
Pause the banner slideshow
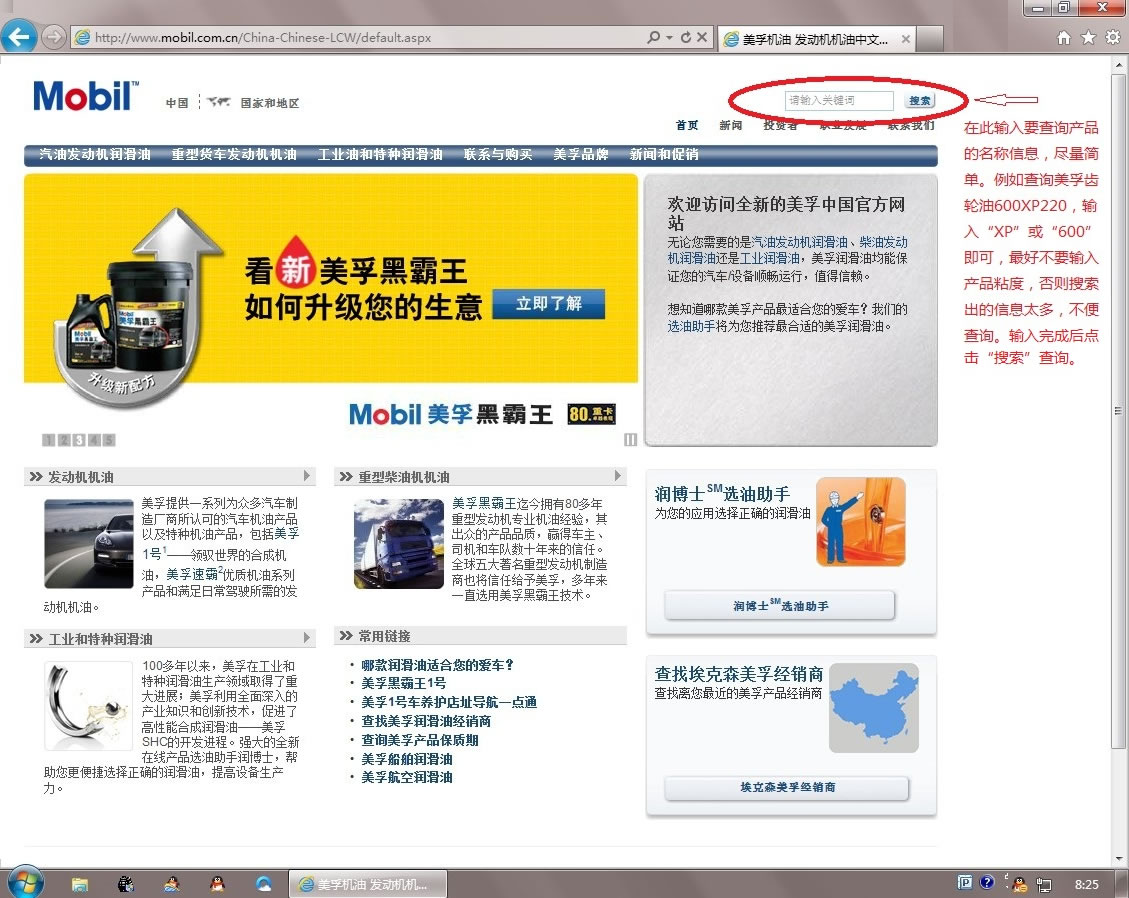(x=630, y=439)
